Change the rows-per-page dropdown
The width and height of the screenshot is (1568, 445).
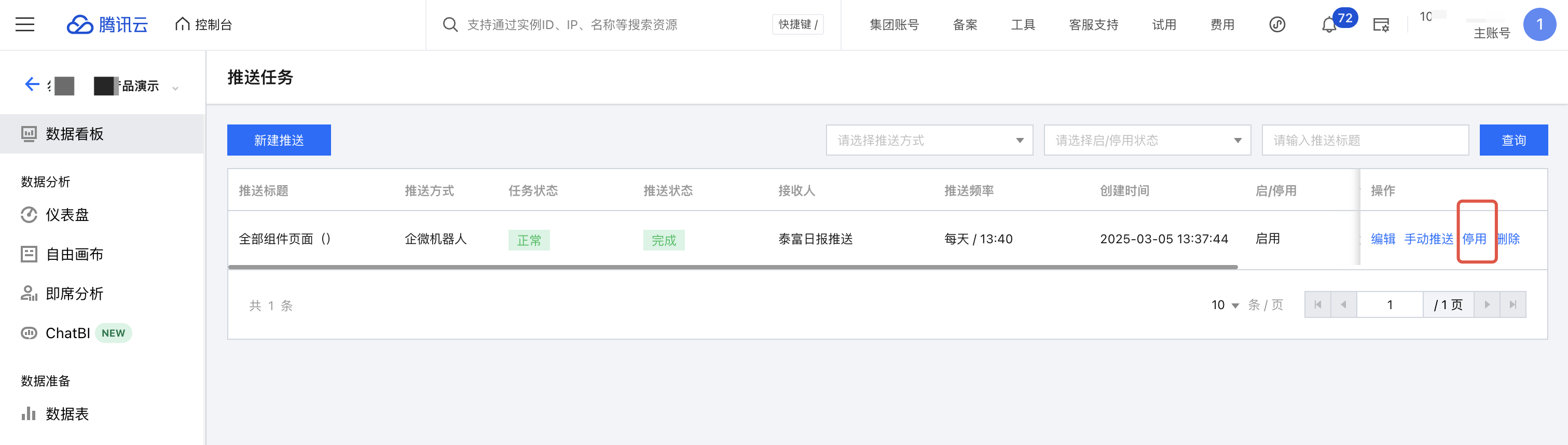point(1225,305)
